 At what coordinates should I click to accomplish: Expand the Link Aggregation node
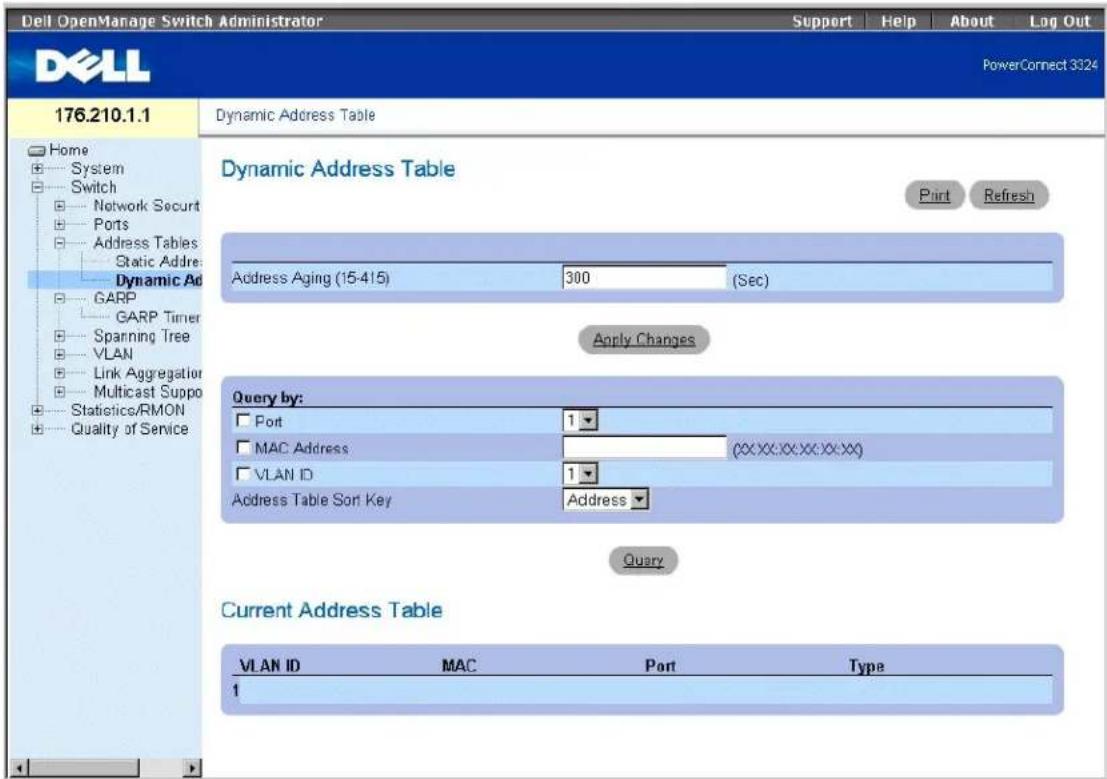tap(60, 373)
